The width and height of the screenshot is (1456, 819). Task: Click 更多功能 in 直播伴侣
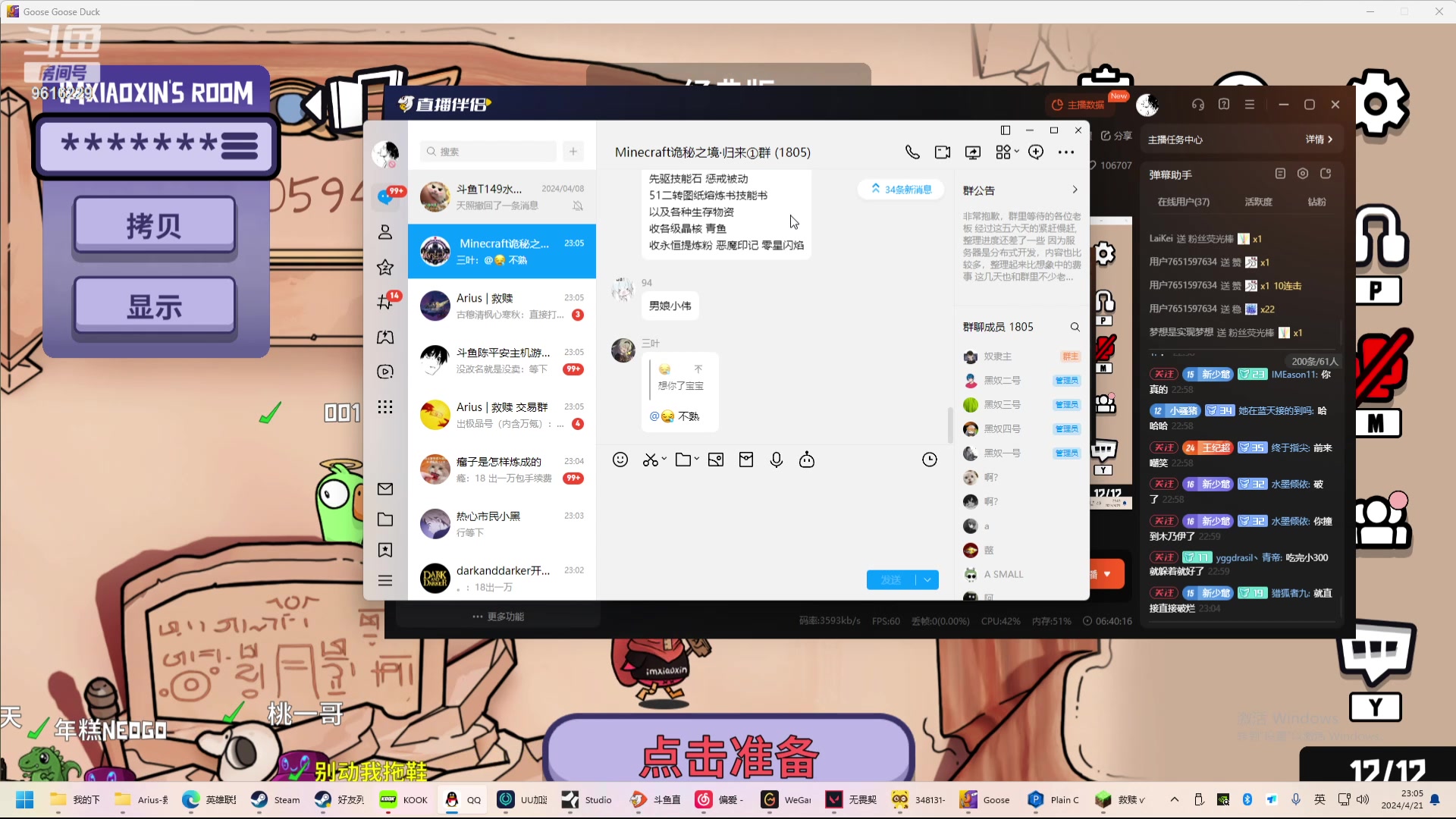(x=498, y=617)
